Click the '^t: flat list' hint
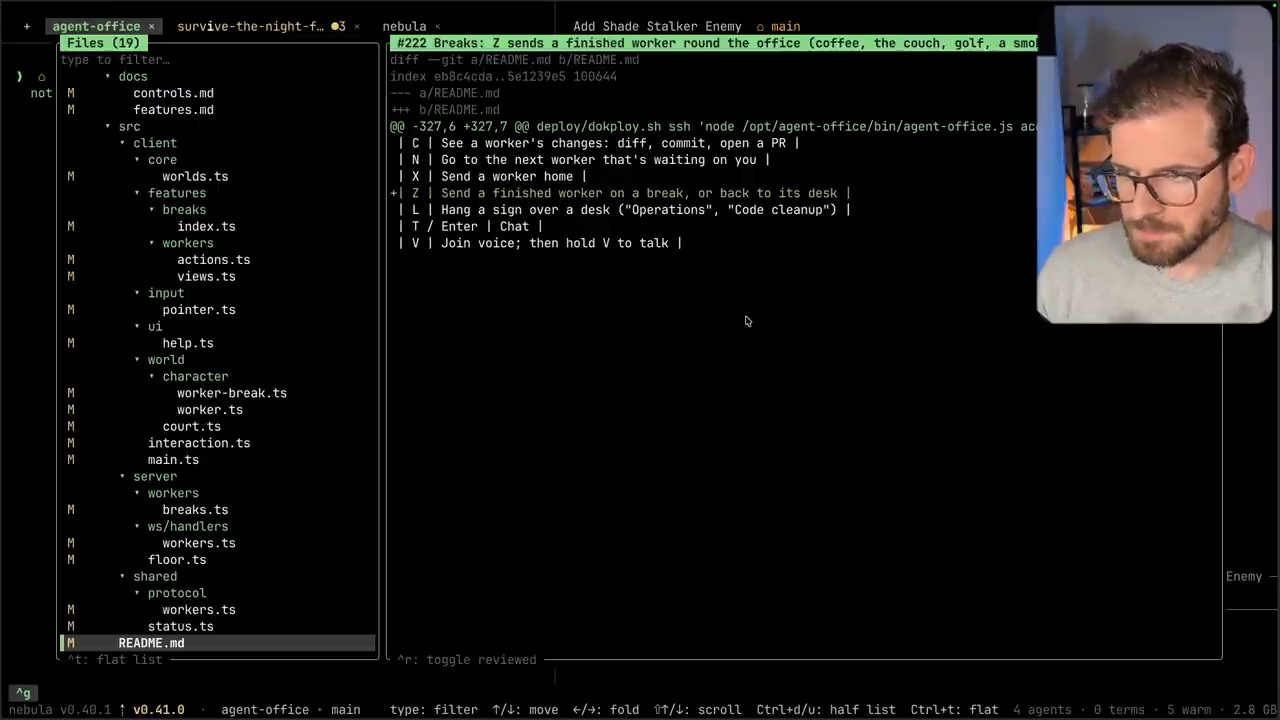 [x=114, y=660]
